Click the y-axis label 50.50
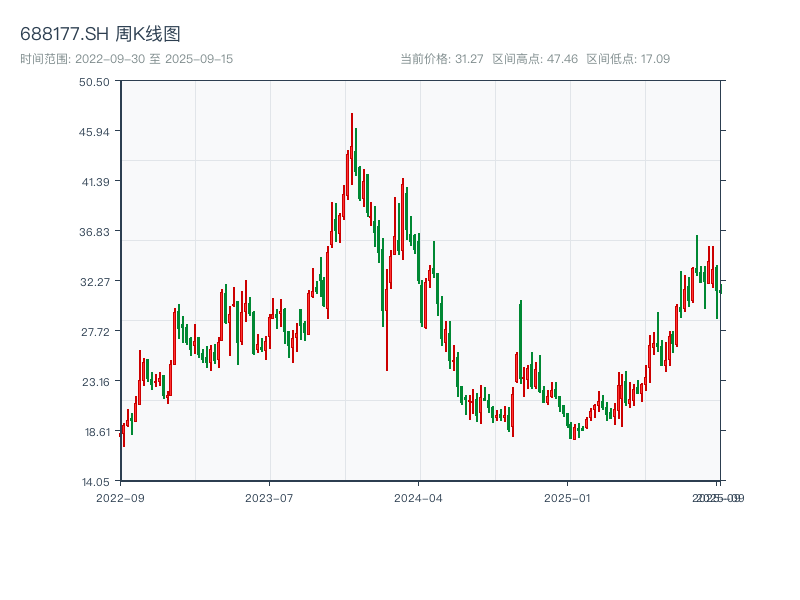This screenshot has height=600, width=800. click(94, 82)
